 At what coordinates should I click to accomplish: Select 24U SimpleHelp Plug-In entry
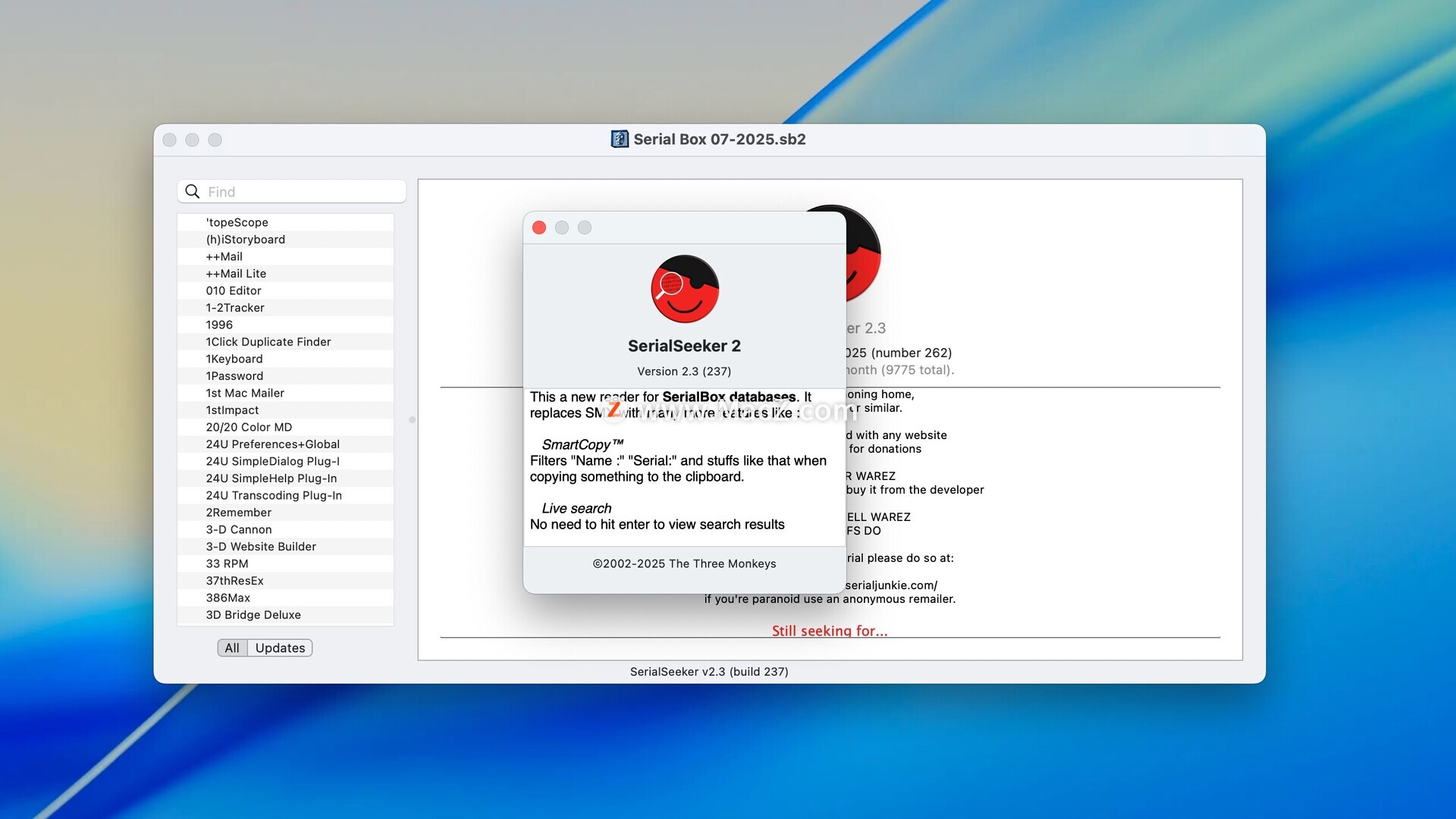point(285,479)
